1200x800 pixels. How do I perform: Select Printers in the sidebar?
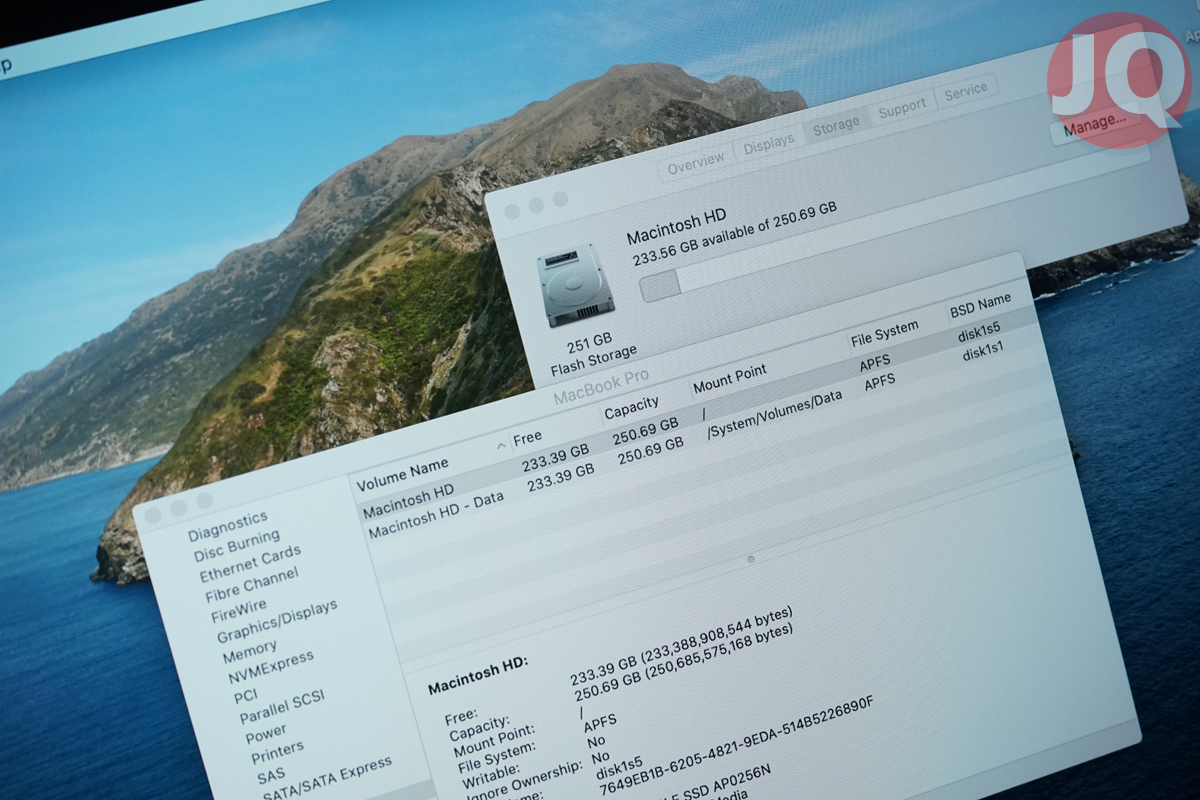click(278, 750)
